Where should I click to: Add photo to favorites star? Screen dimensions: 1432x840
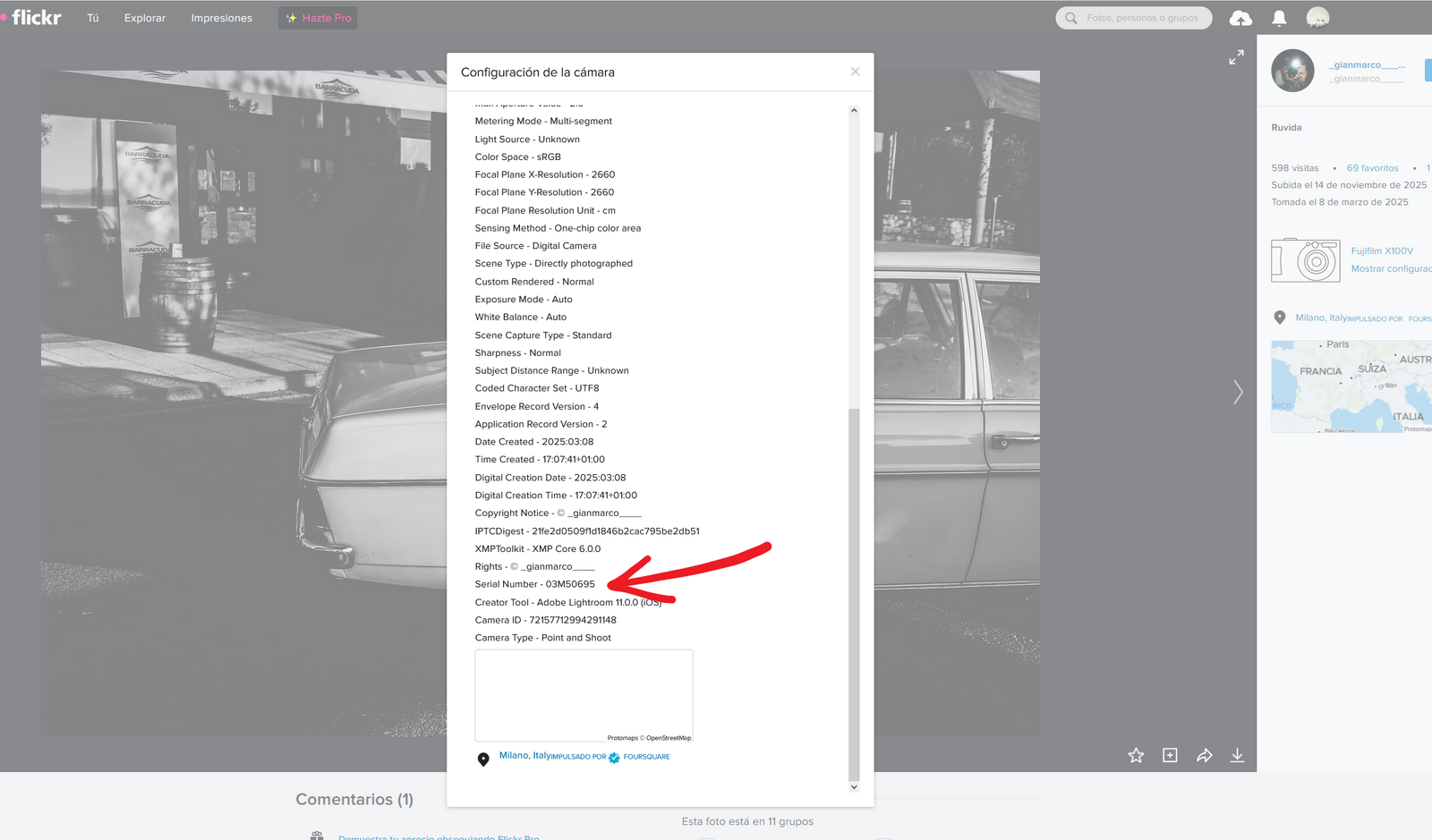tap(1136, 756)
